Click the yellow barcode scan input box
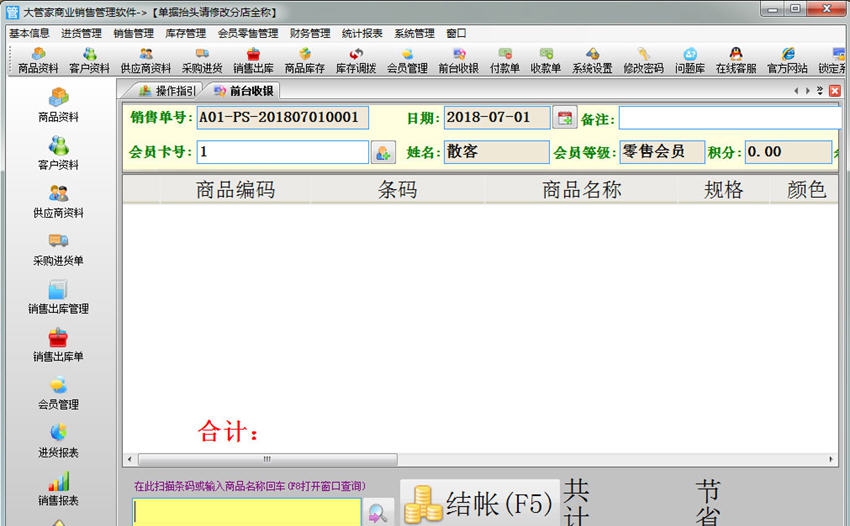This screenshot has width=850, height=526. click(247, 512)
